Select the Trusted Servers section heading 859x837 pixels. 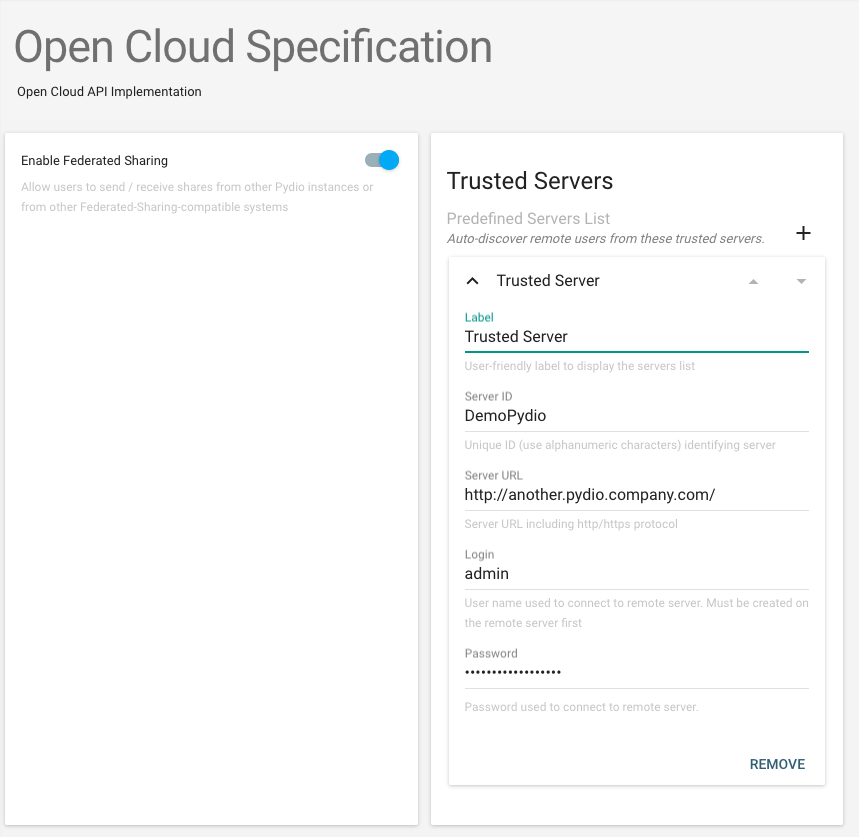[x=530, y=181]
